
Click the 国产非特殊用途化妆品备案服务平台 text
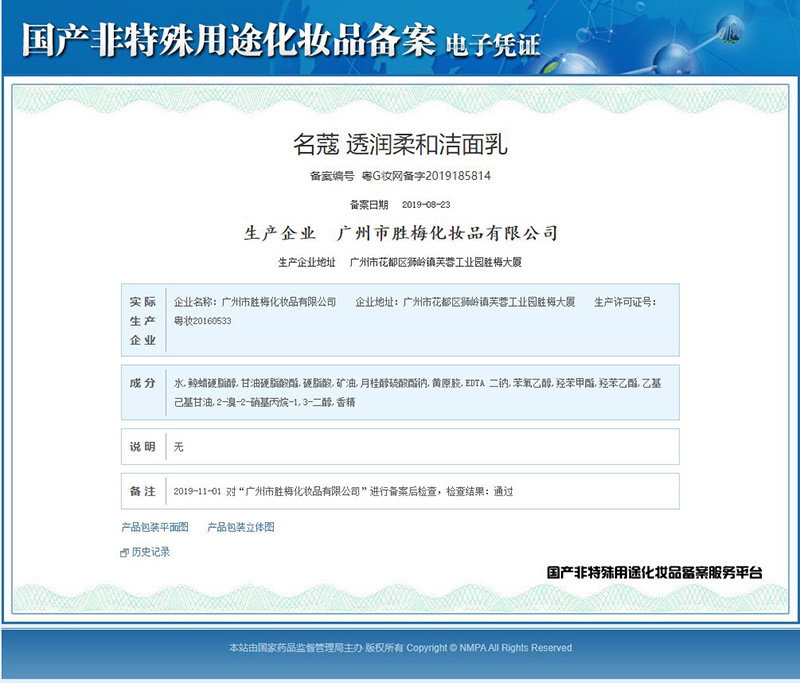[655, 572]
